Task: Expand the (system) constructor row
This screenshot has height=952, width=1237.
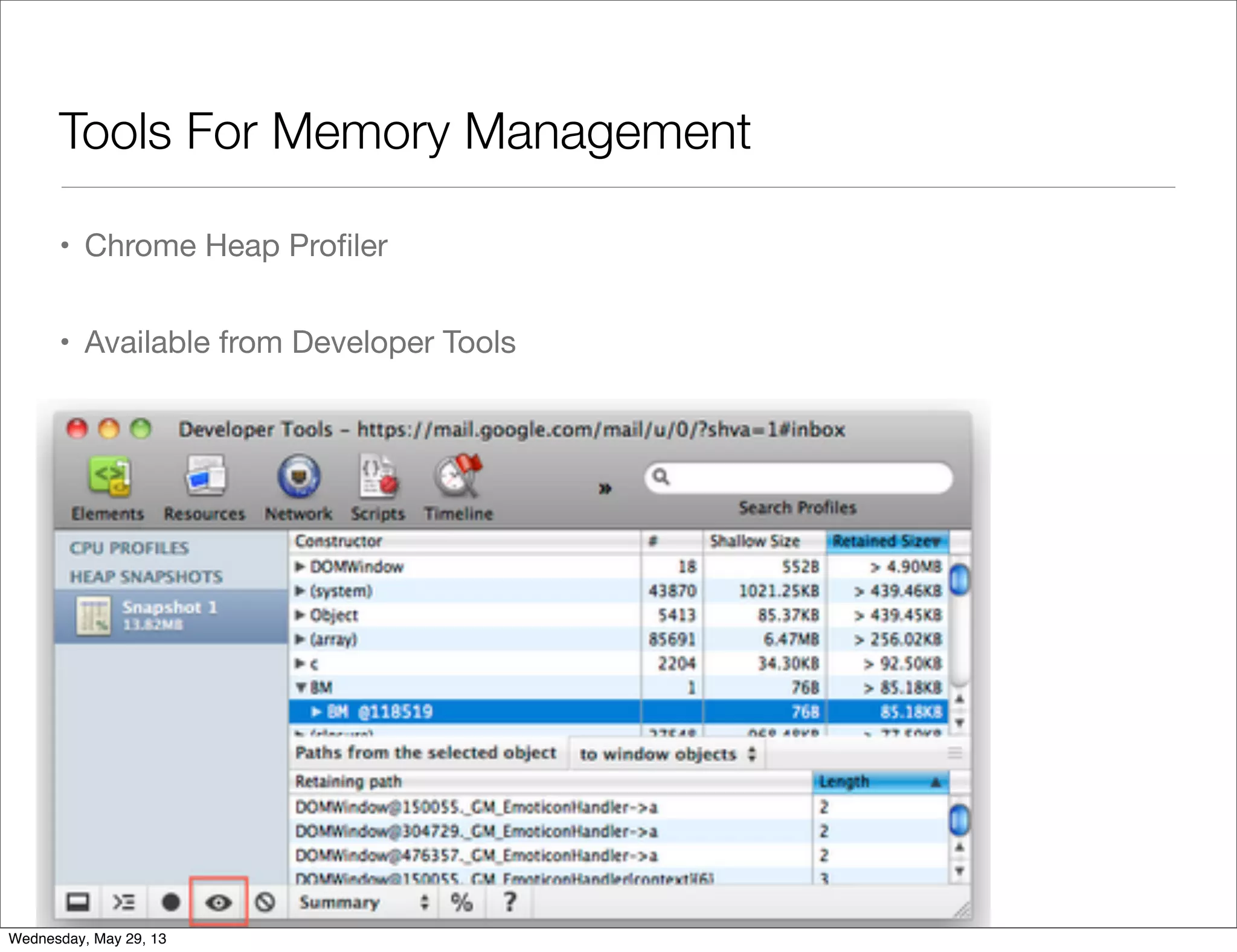Action: pyautogui.click(x=300, y=591)
